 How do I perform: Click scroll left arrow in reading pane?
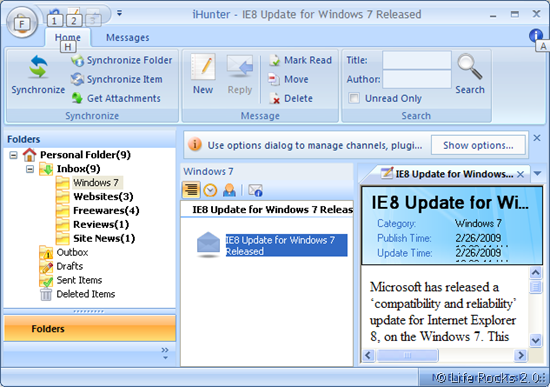[368, 355]
